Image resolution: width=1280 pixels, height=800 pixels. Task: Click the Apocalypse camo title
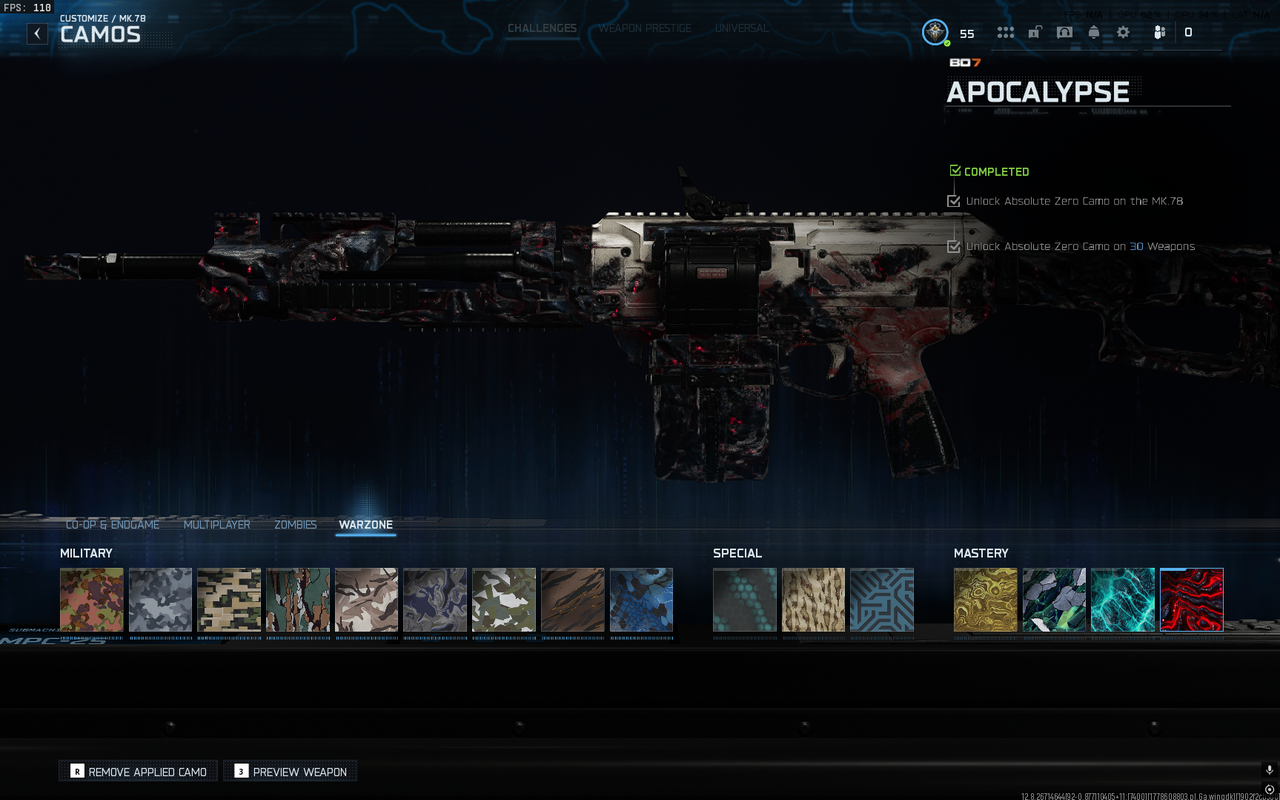click(x=1038, y=91)
